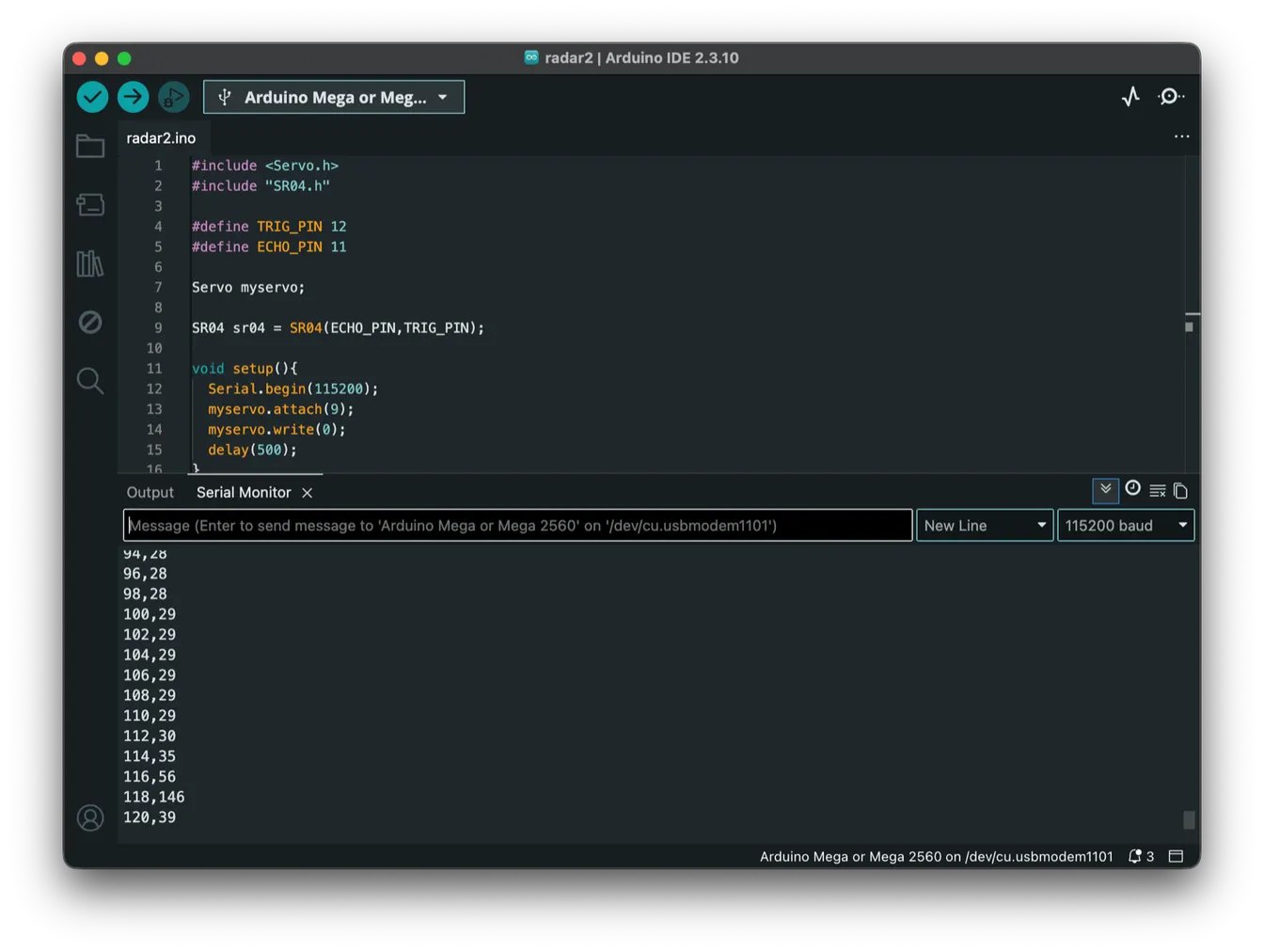Click the yellow macOS minimize window button
Image resolution: width=1264 pixels, height=952 pixels.
click(x=102, y=58)
